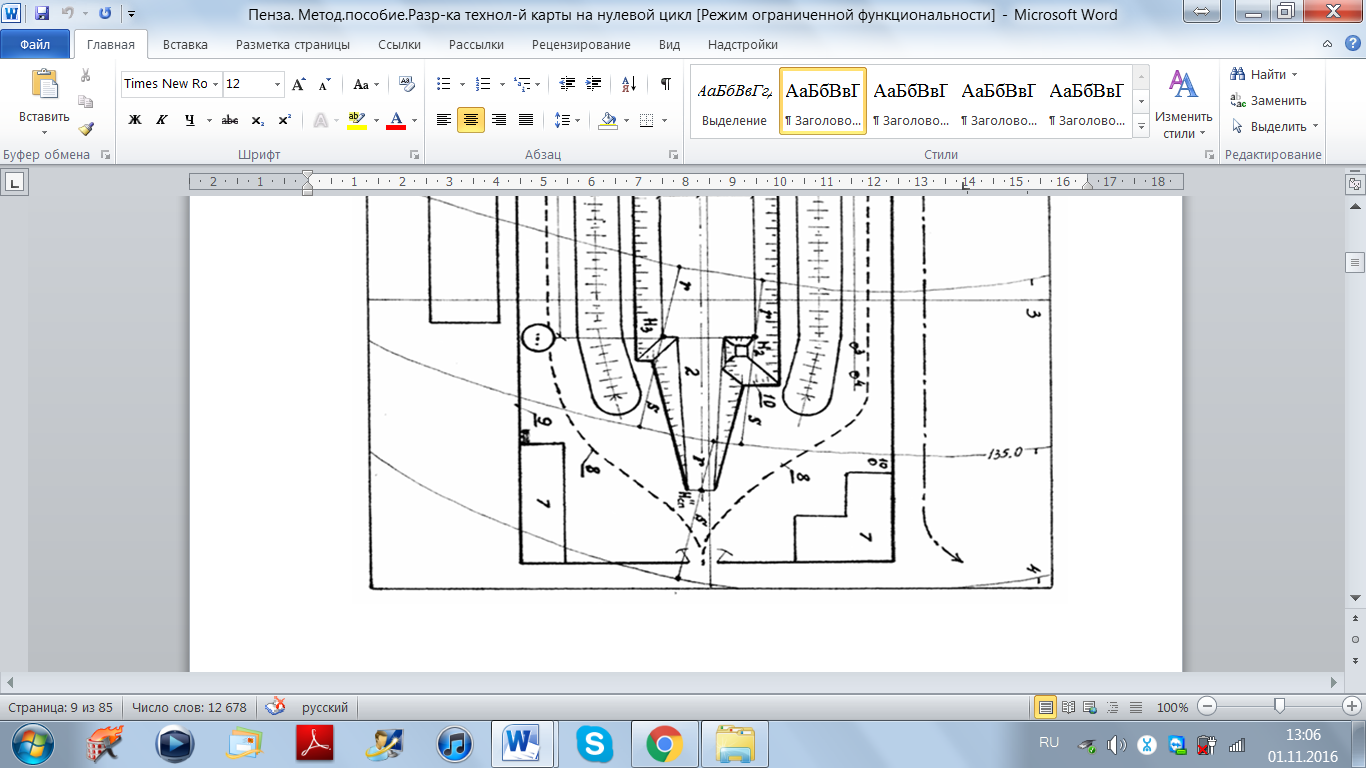The image size is (1366, 768).
Task: Click the Format Painter brush icon
Action: [86, 128]
